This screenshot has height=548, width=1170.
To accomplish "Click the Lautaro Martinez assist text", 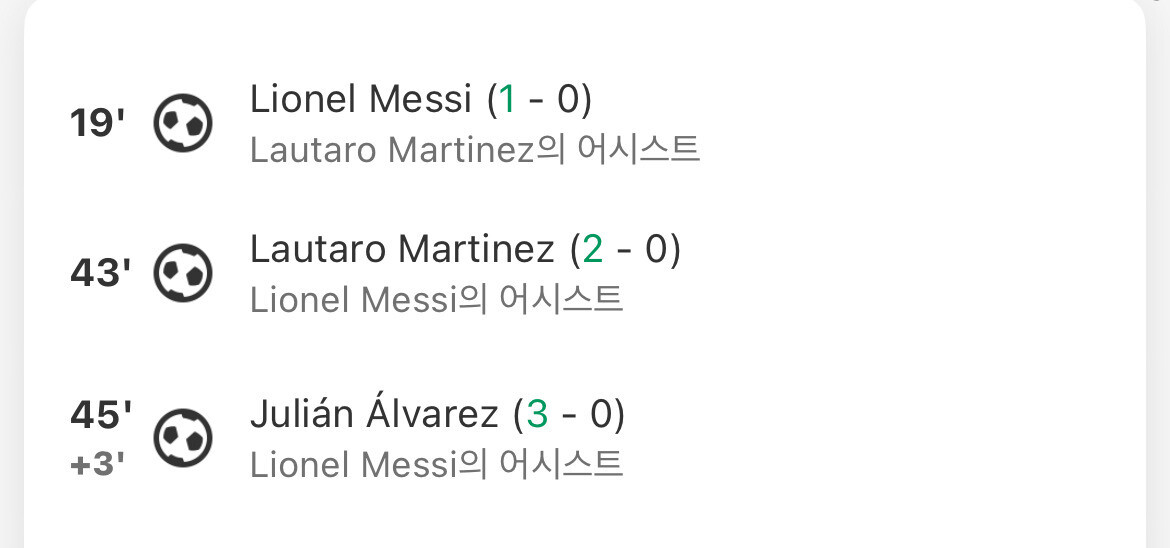I will coord(474,150).
